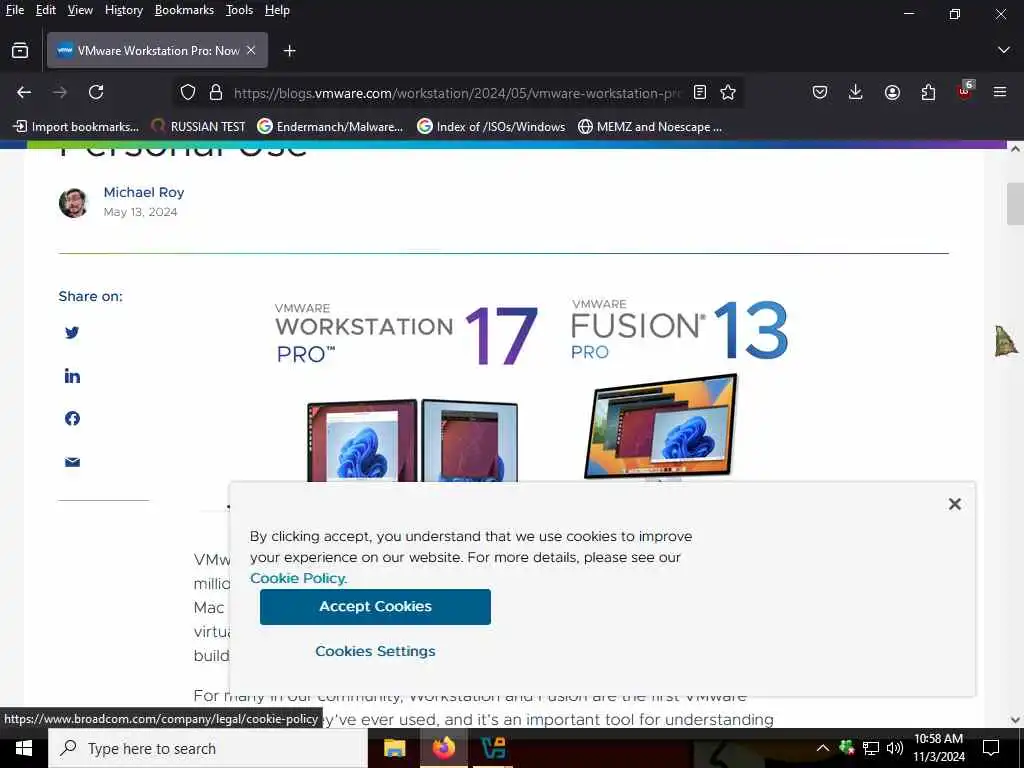Screen dimensions: 1024x768
Task: Open the network tray icon
Action: tap(871, 748)
